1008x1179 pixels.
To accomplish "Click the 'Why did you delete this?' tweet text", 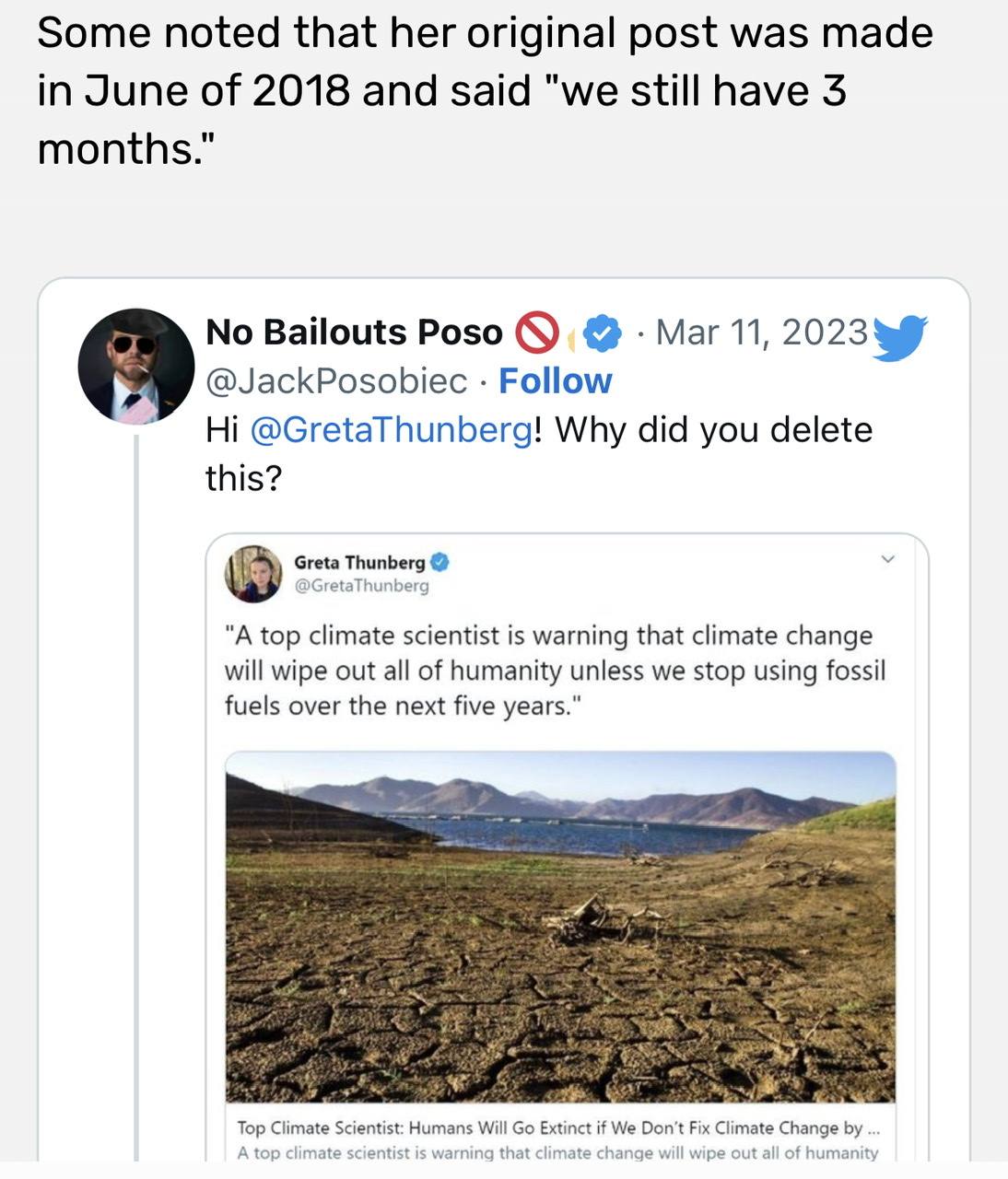I will click(539, 453).
